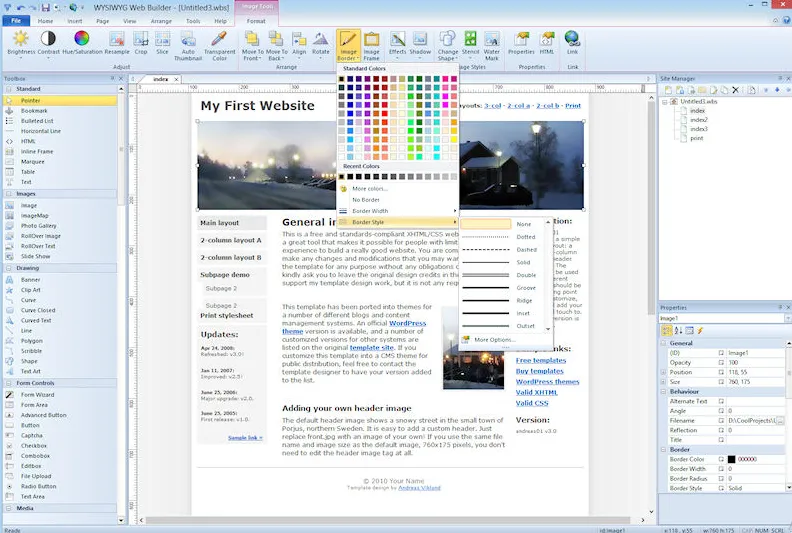Switch to the Format ribbon tab

(x=256, y=21)
